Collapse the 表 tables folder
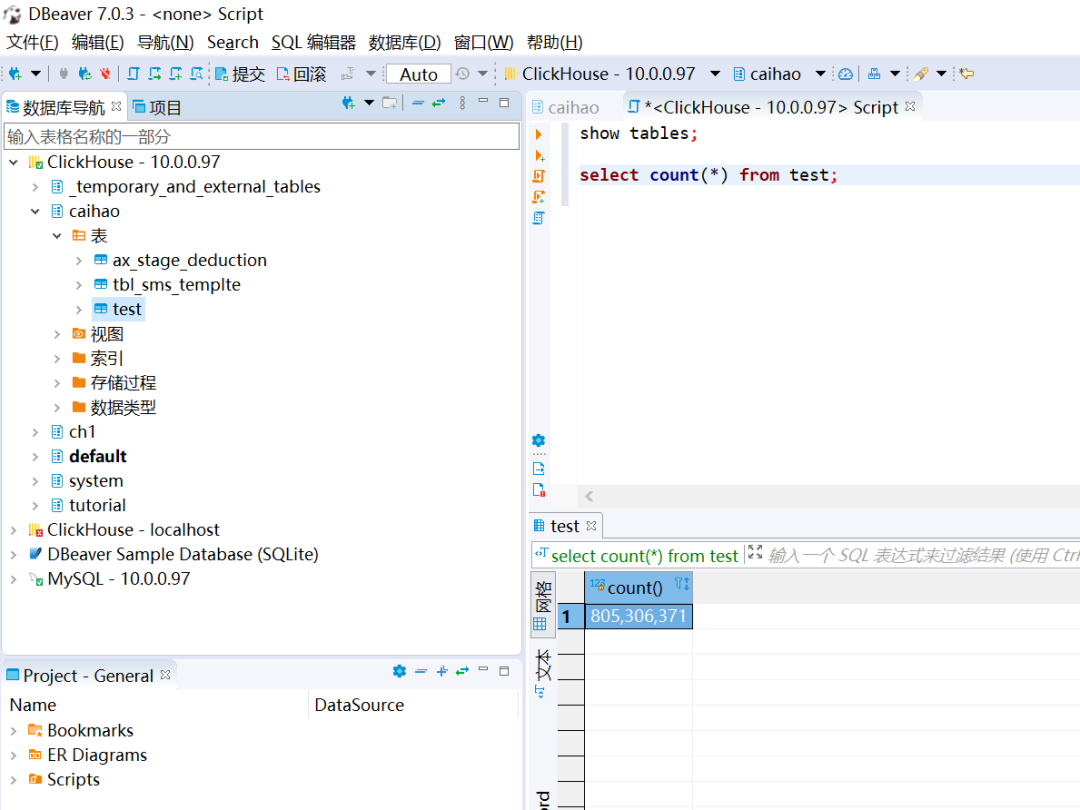The width and height of the screenshot is (1080, 810). pos(57,236)
